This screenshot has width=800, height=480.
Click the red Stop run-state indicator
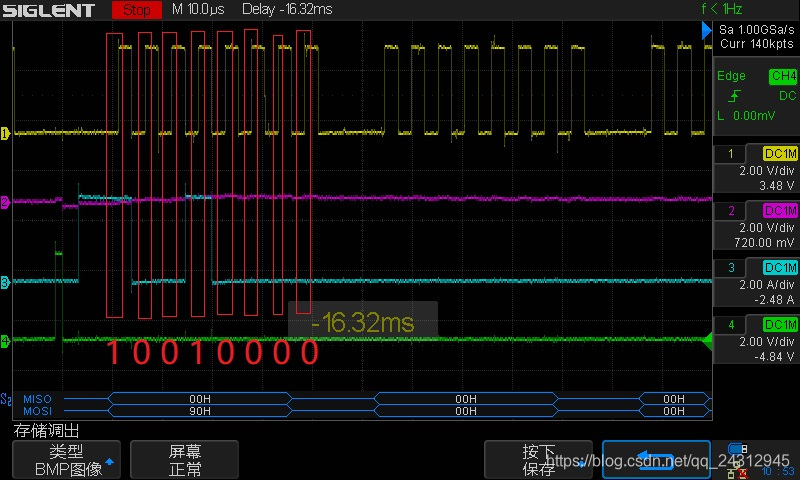(137, 10)
